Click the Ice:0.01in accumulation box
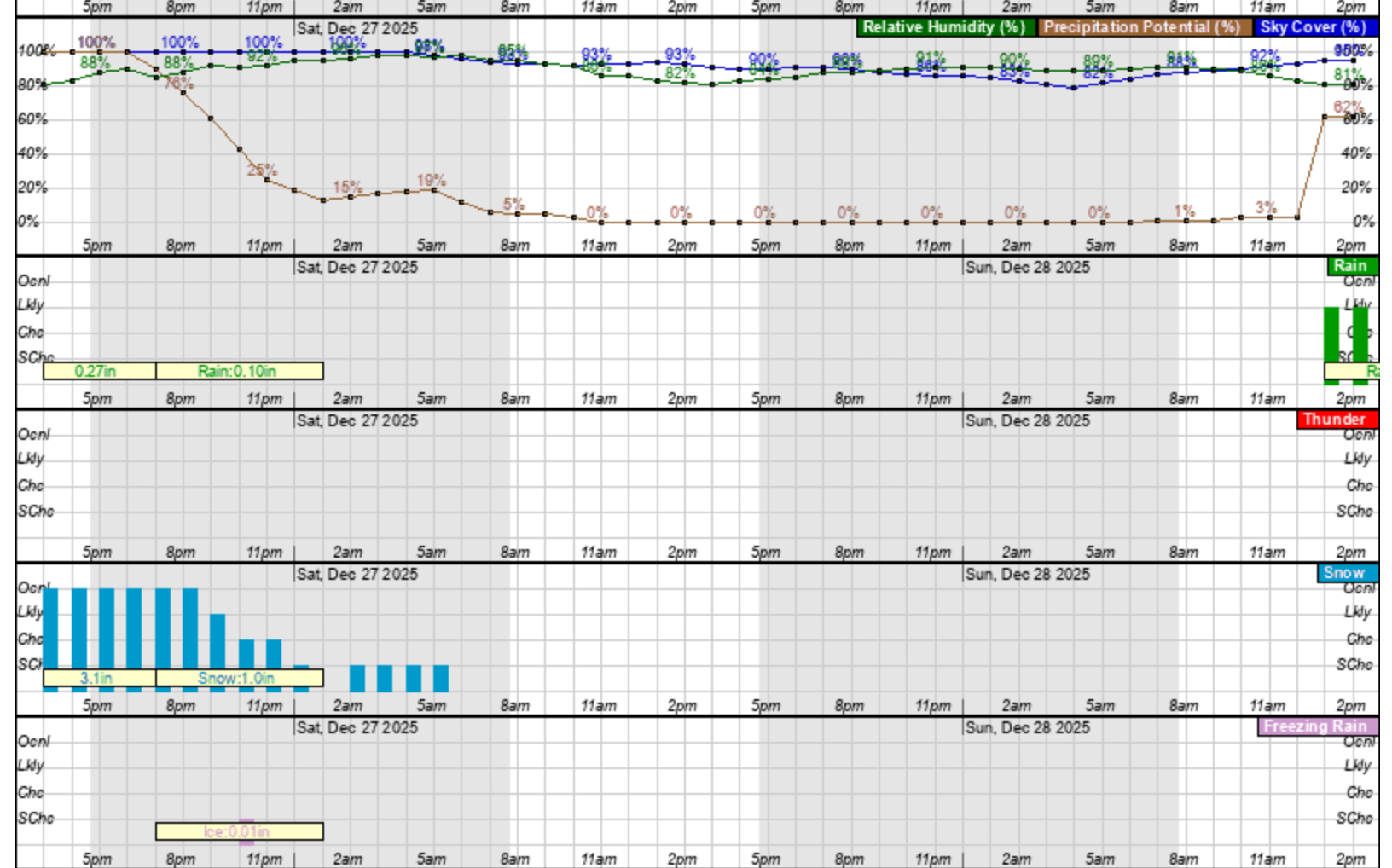Screen dimensions: 1392x868 [x=239, y=831]
